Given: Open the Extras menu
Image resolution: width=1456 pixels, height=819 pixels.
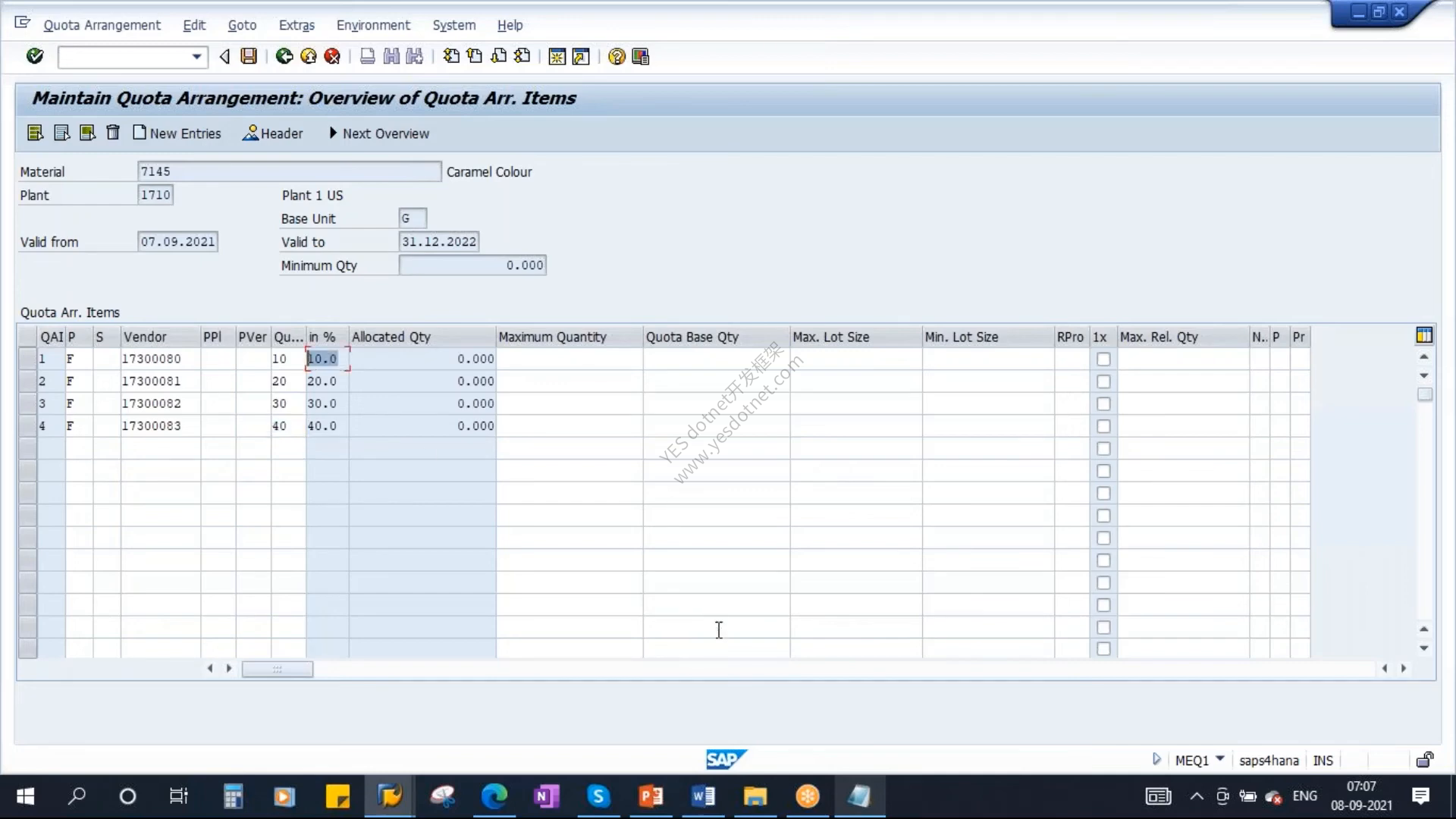Looking at the screenshot, I should [x=297, y=25].
